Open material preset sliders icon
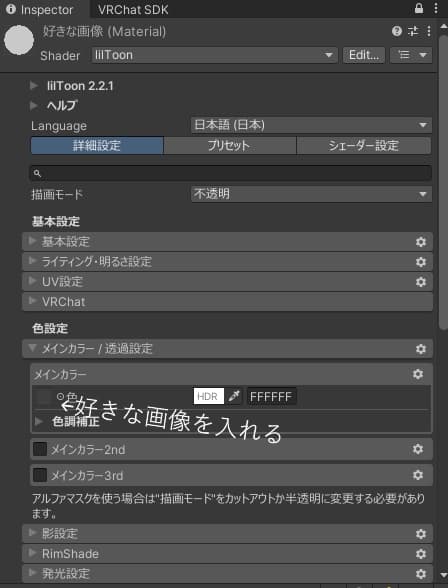 point(413,31)
